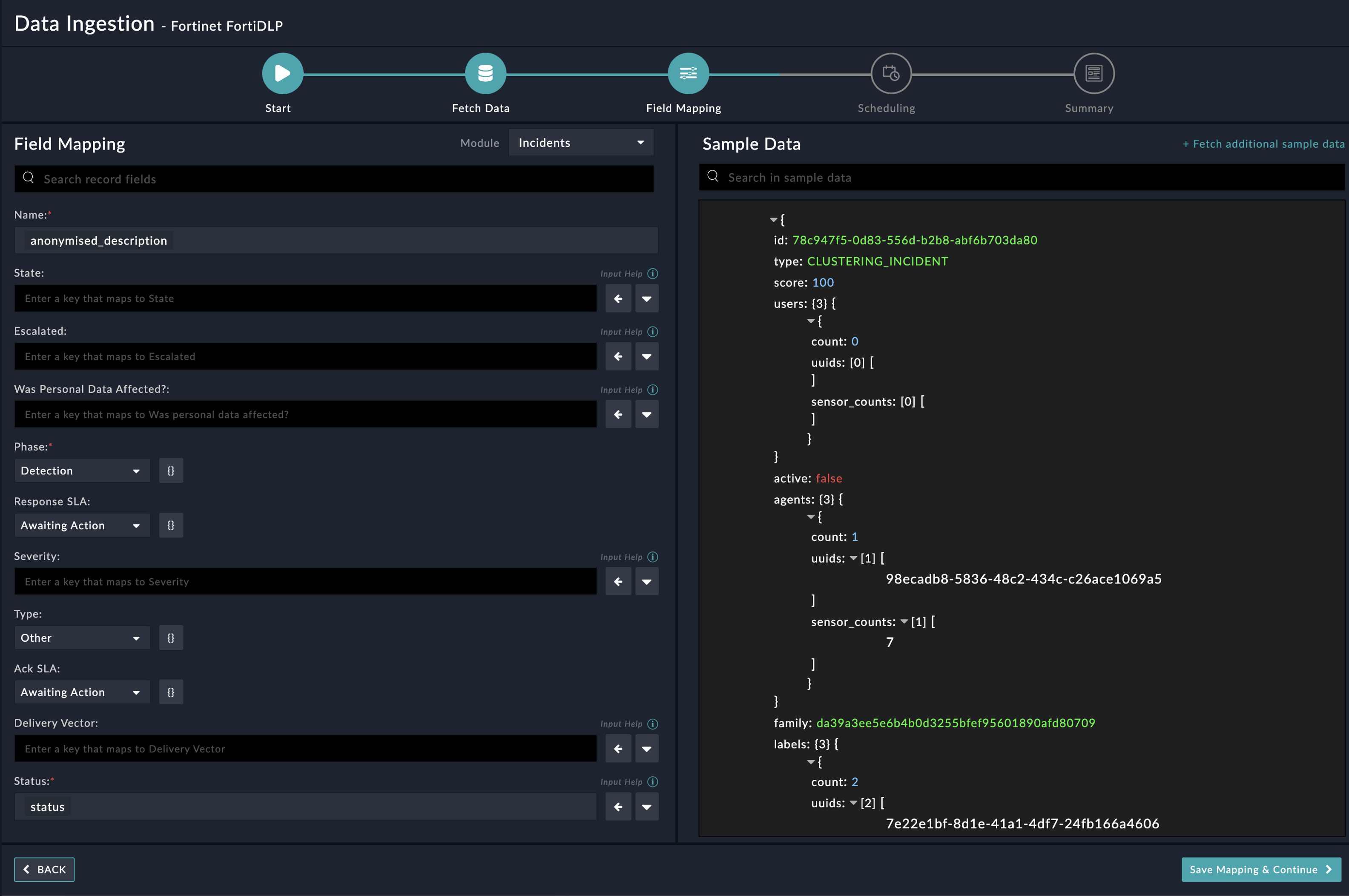Toggle JSON input mode for Ack SLA
This screenshot has width=1349, height=896.
pos(171,692)
